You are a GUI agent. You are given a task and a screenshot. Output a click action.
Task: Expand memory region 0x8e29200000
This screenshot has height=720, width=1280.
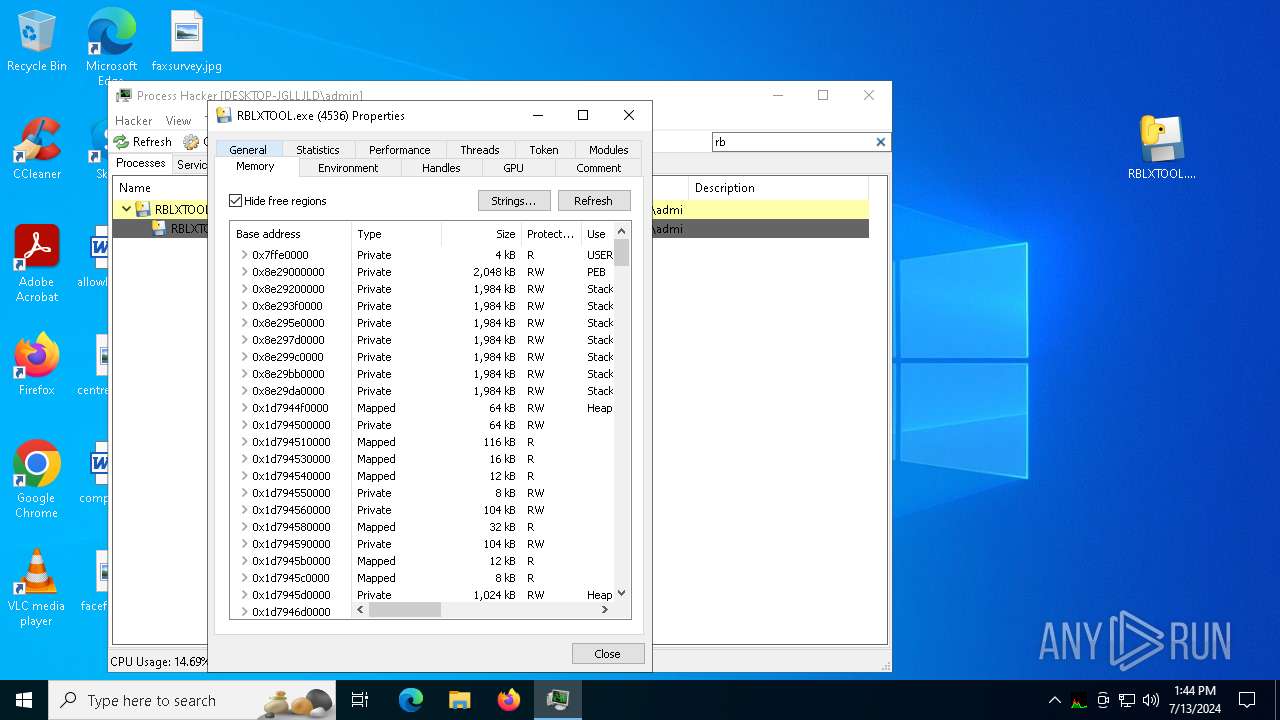tap(244, 289)
